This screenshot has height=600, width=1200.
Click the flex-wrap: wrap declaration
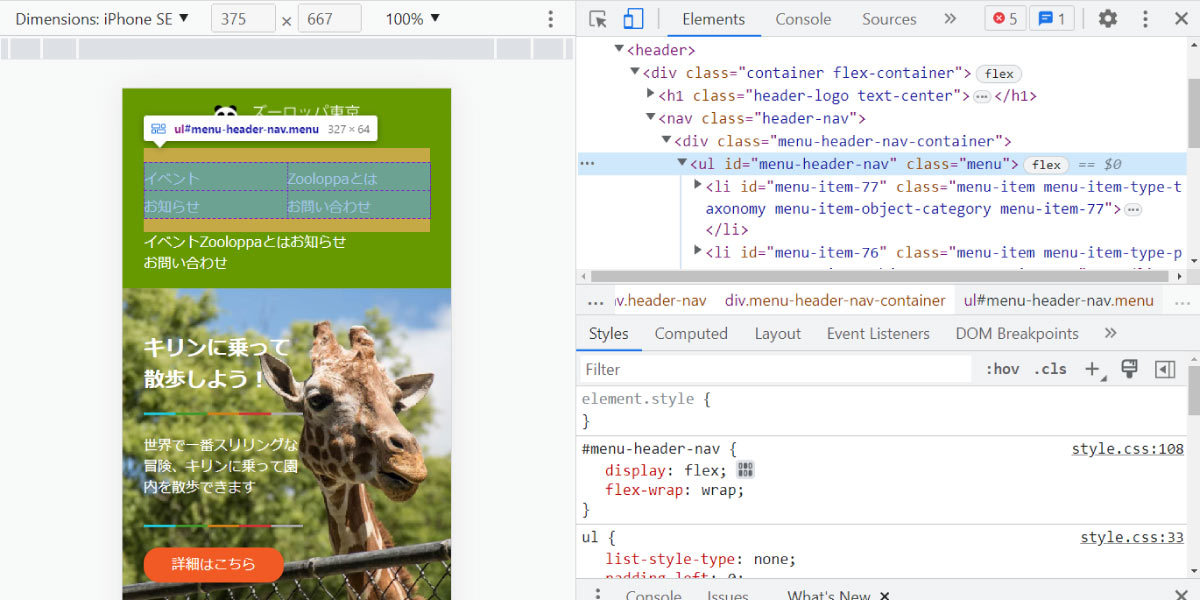[x=674, y=490]
